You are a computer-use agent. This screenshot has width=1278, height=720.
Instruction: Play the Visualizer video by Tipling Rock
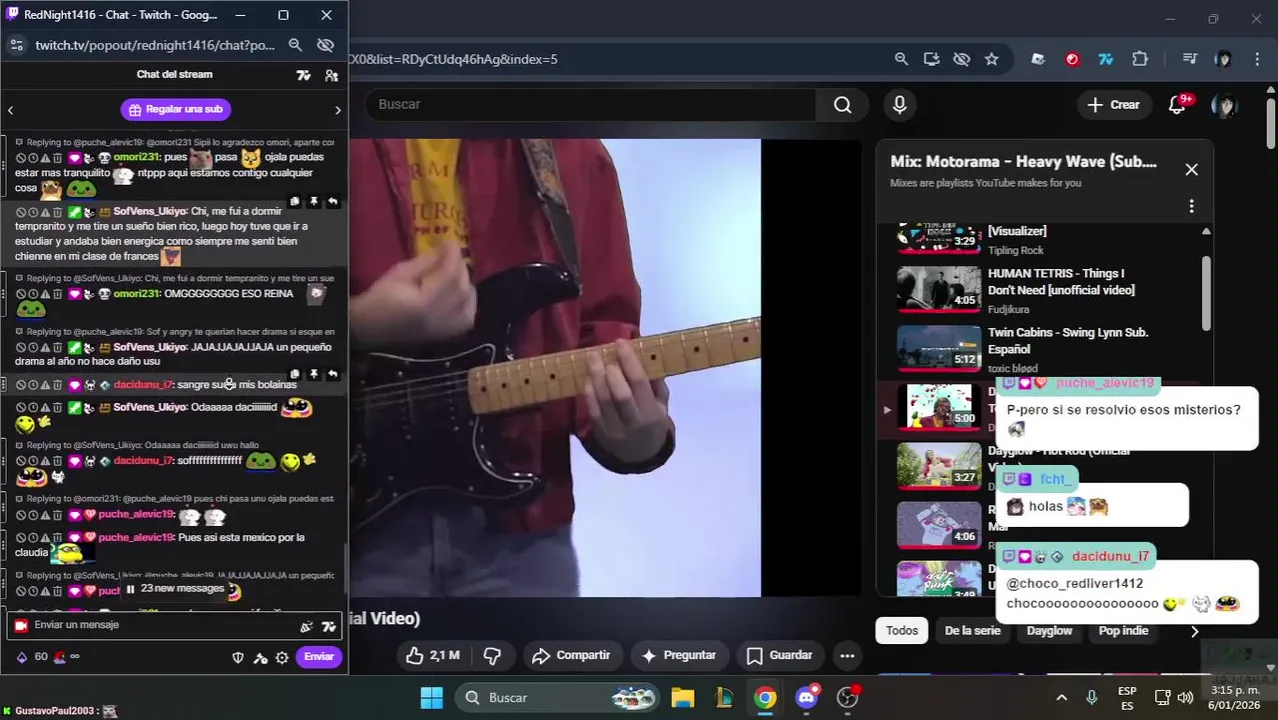coord(1040,240)
